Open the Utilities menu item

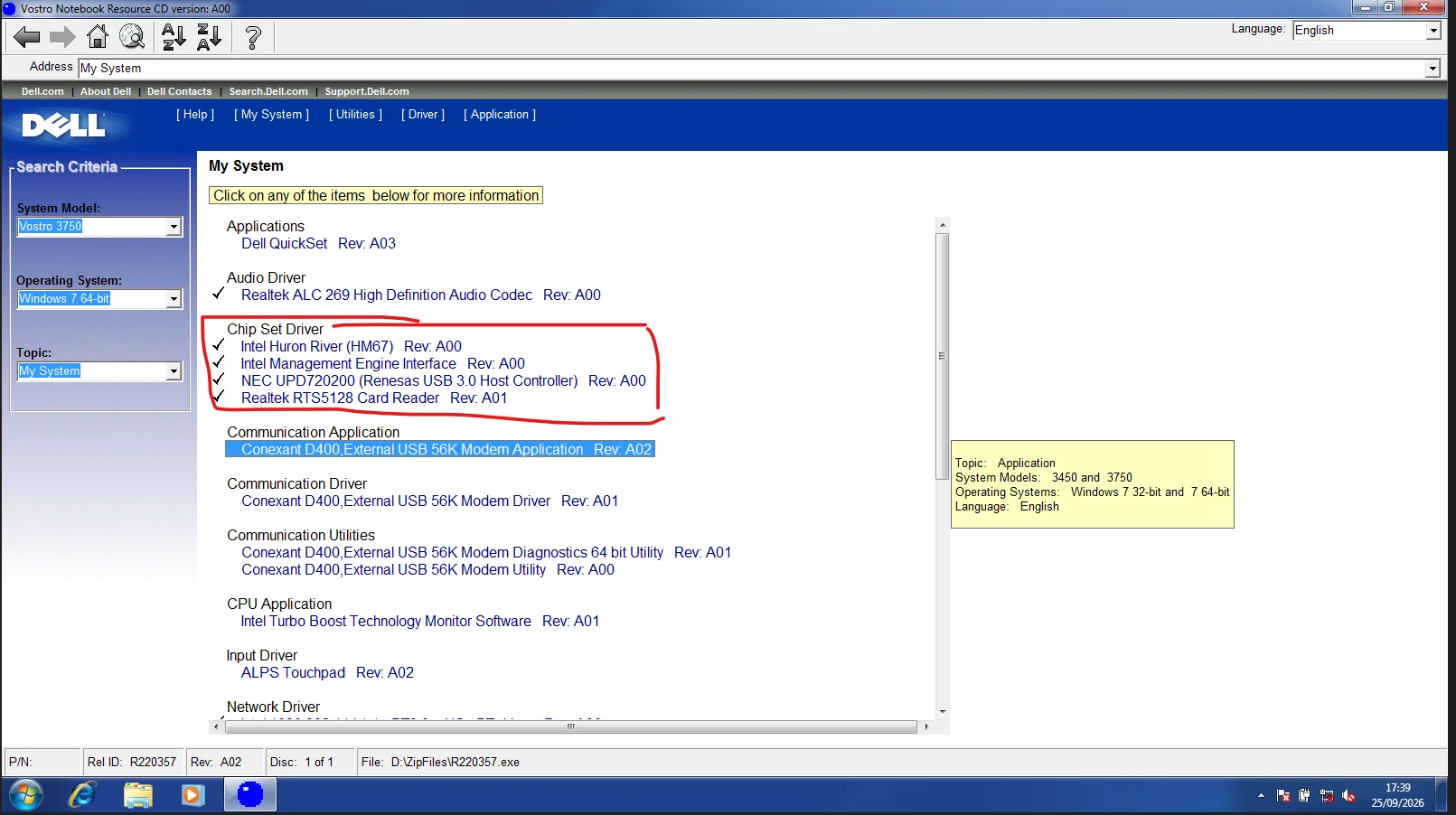tap(355, 115)
